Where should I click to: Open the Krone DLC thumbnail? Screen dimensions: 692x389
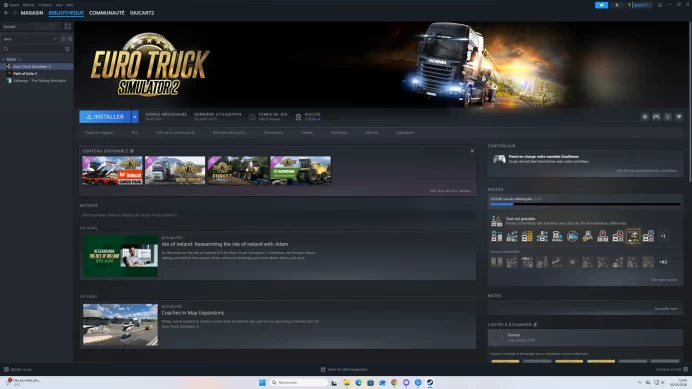(301, 170)
